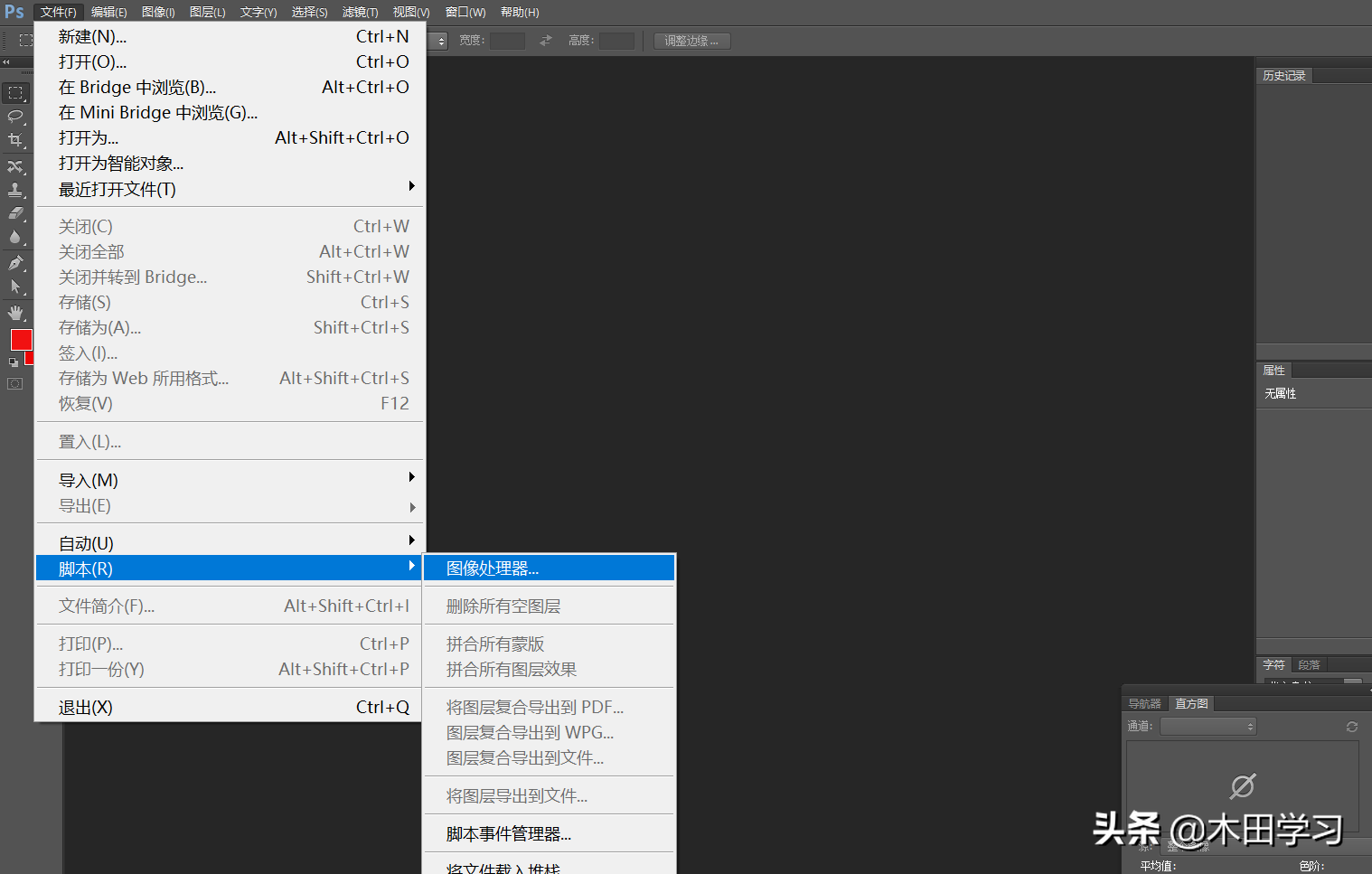Switch to the 字符 tab
This screenshot has height=874, width=1372.
(1273, 664)
